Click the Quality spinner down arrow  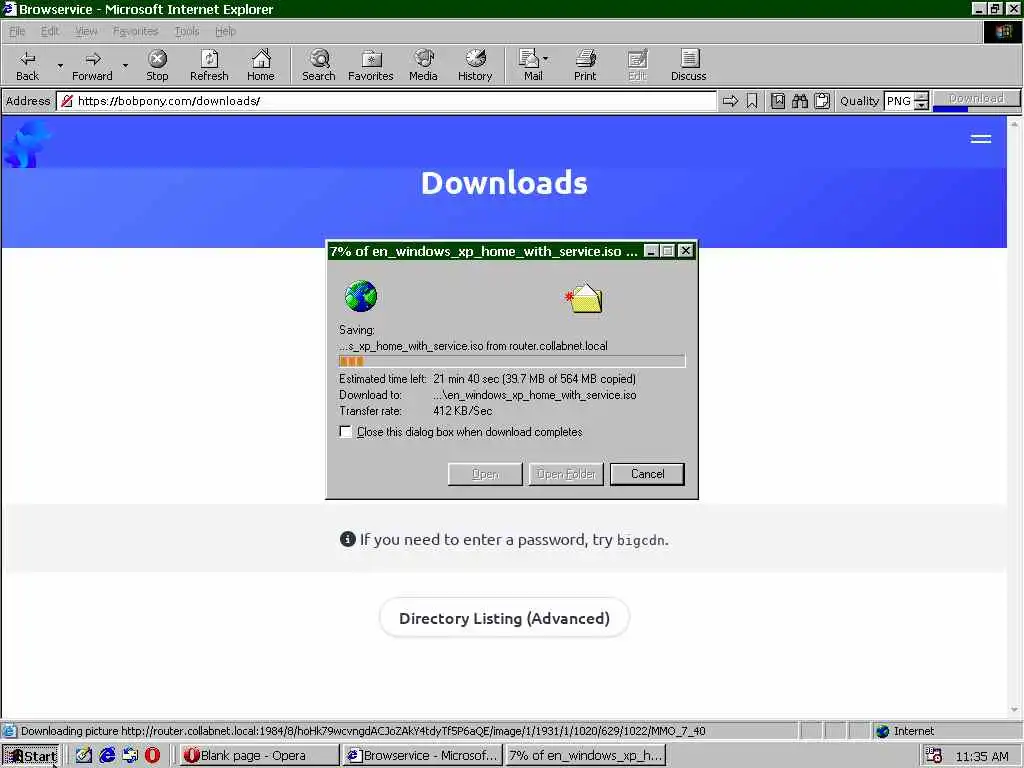[x=921, y=106]
